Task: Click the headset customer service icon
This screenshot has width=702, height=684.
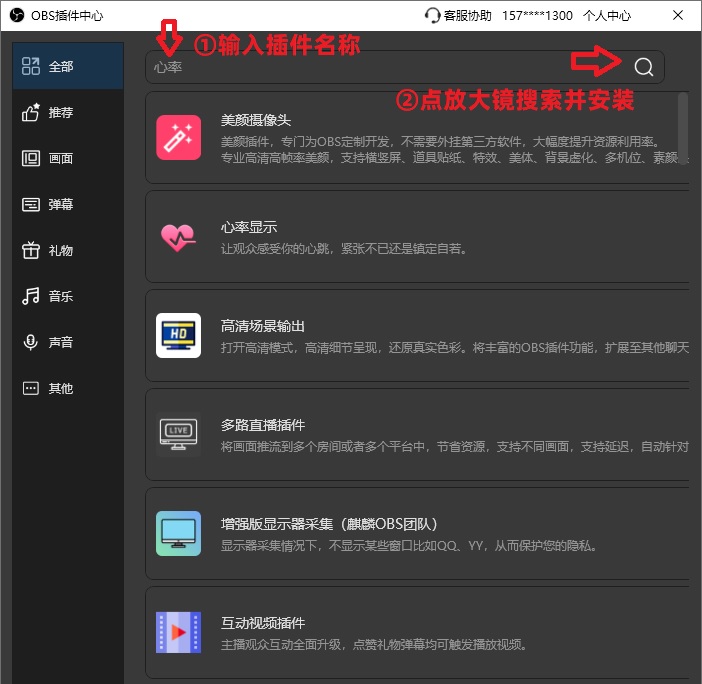Action: (x=432, y=16)
